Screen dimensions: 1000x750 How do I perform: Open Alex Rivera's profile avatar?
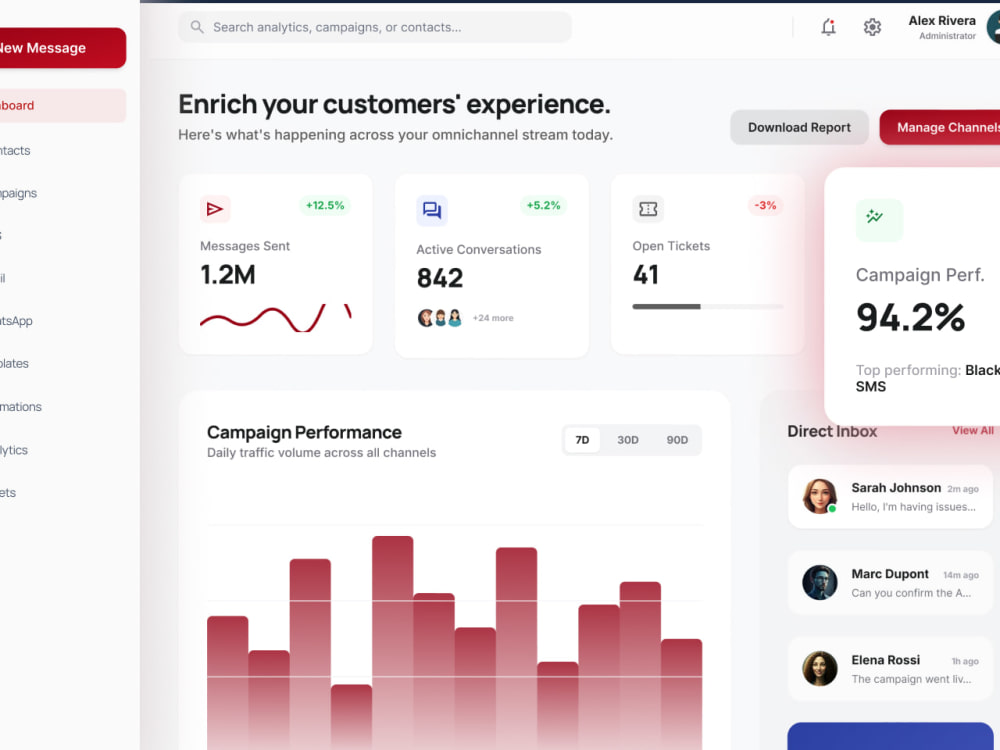coord(994,27)
